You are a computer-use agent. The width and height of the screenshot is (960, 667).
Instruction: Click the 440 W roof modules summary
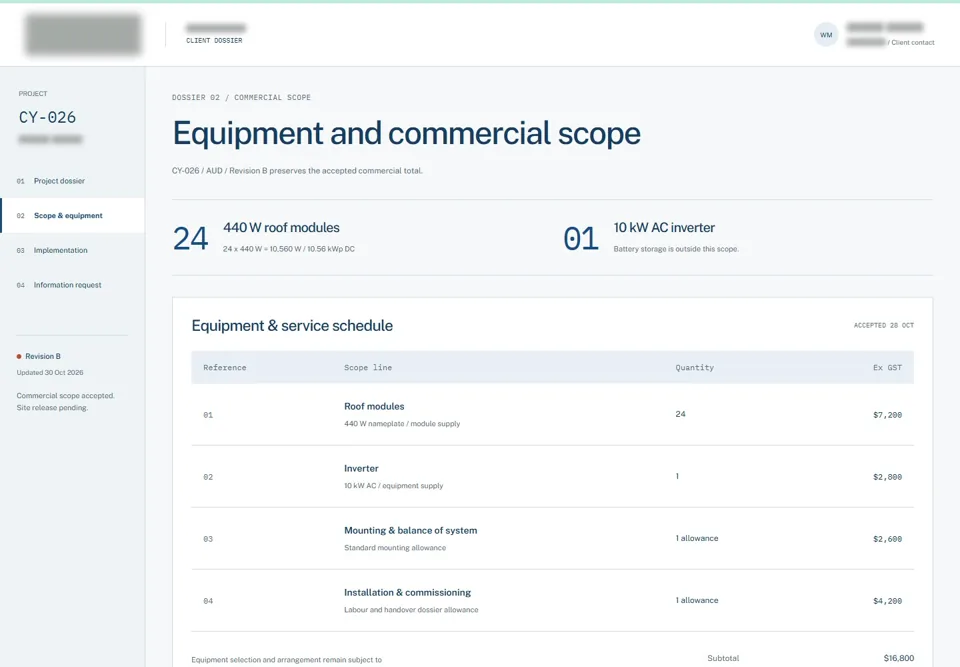[281, 227]
